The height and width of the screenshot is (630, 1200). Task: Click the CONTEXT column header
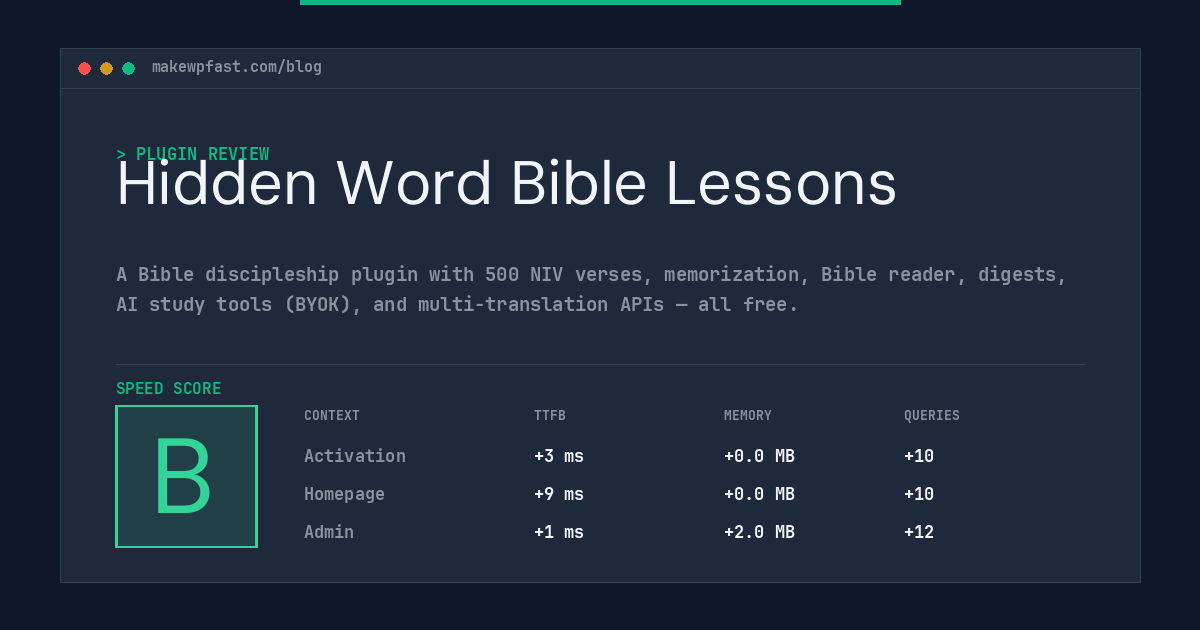[x=332, y=416]
